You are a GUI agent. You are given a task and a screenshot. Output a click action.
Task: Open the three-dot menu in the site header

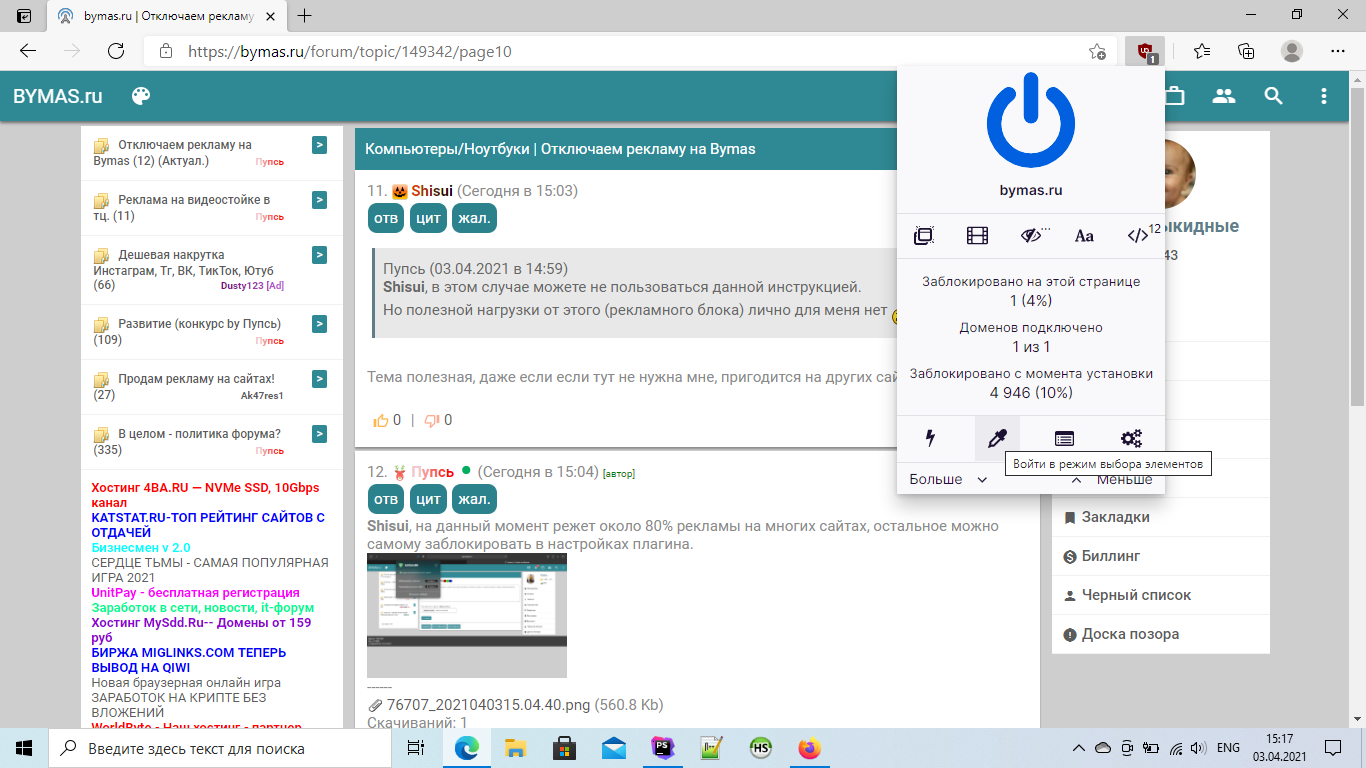click(1324, 96)
